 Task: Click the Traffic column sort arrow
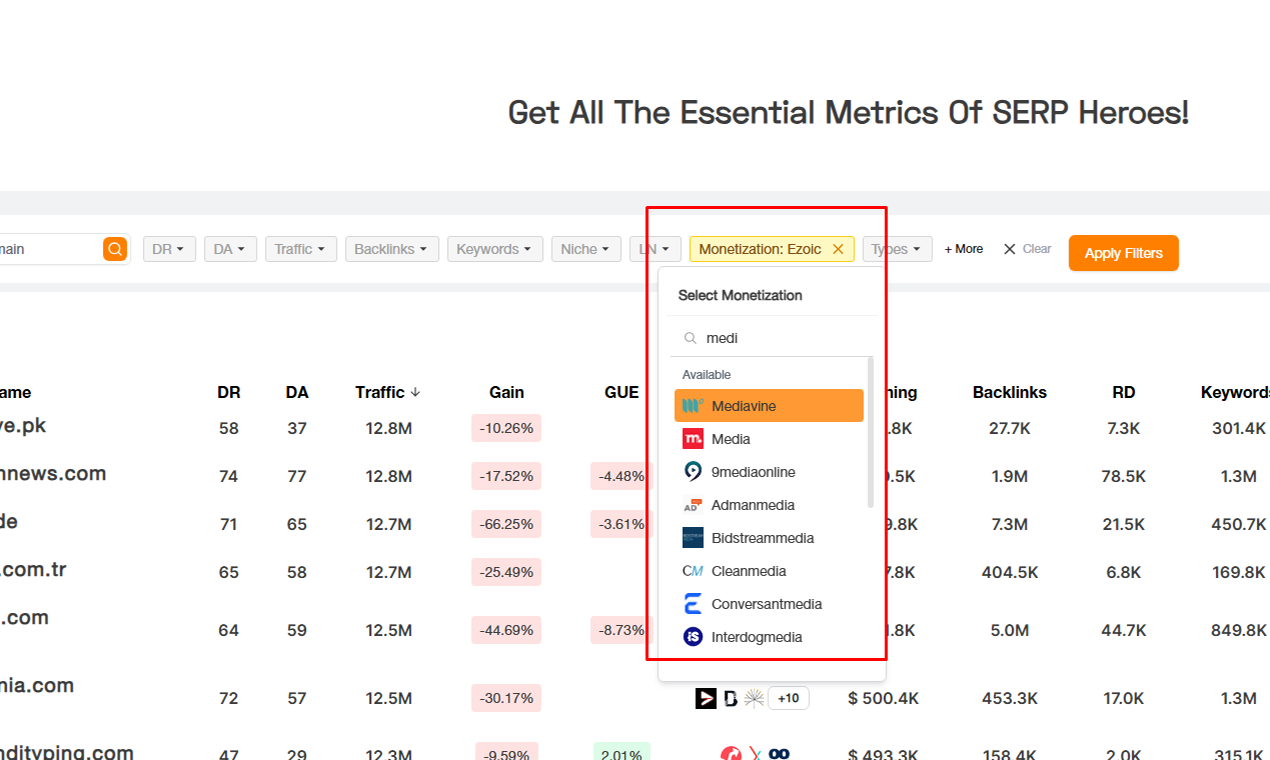click(415, 392)
